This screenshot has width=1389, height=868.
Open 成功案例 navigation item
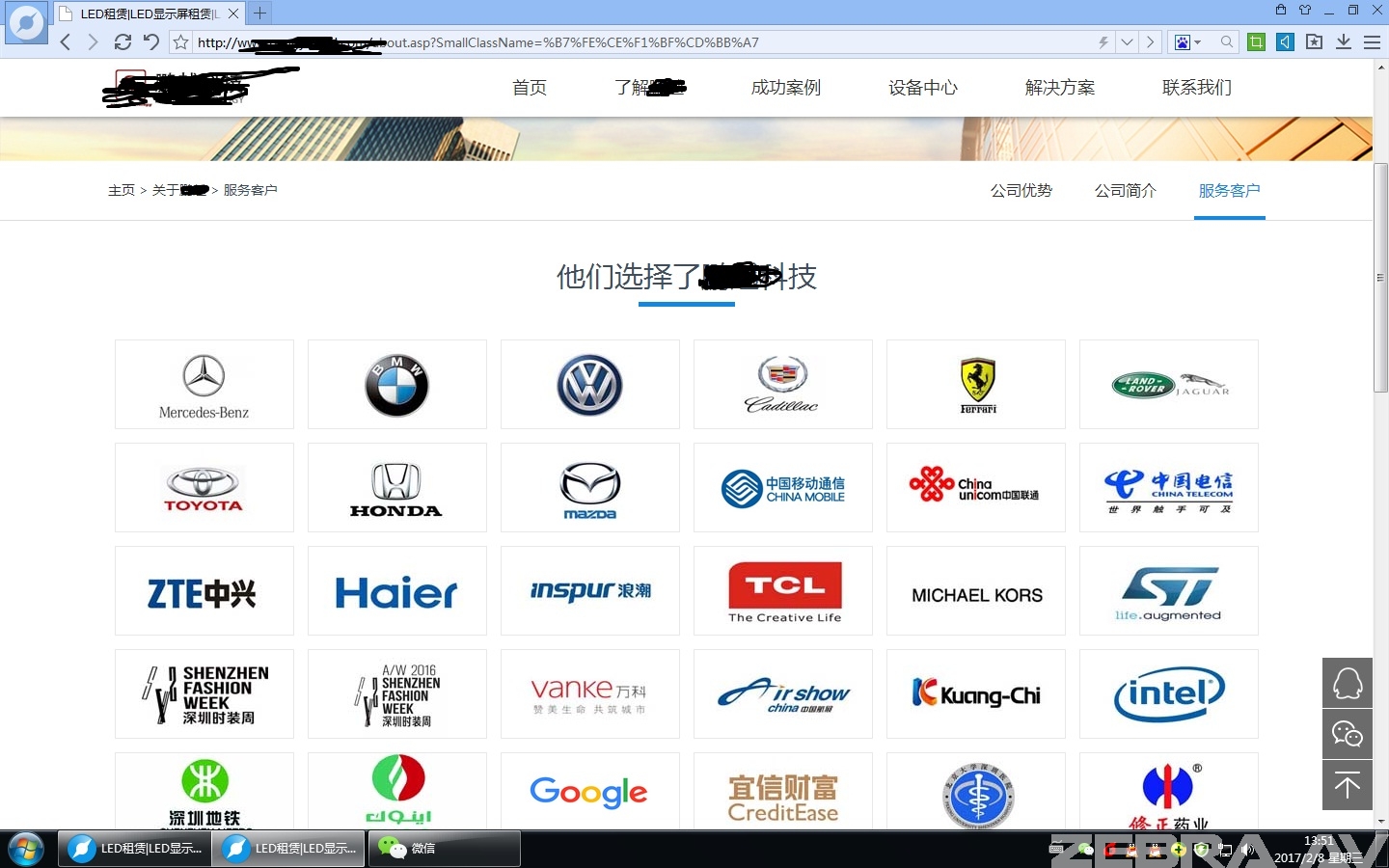pyautogui.click(x=786, y=88)
